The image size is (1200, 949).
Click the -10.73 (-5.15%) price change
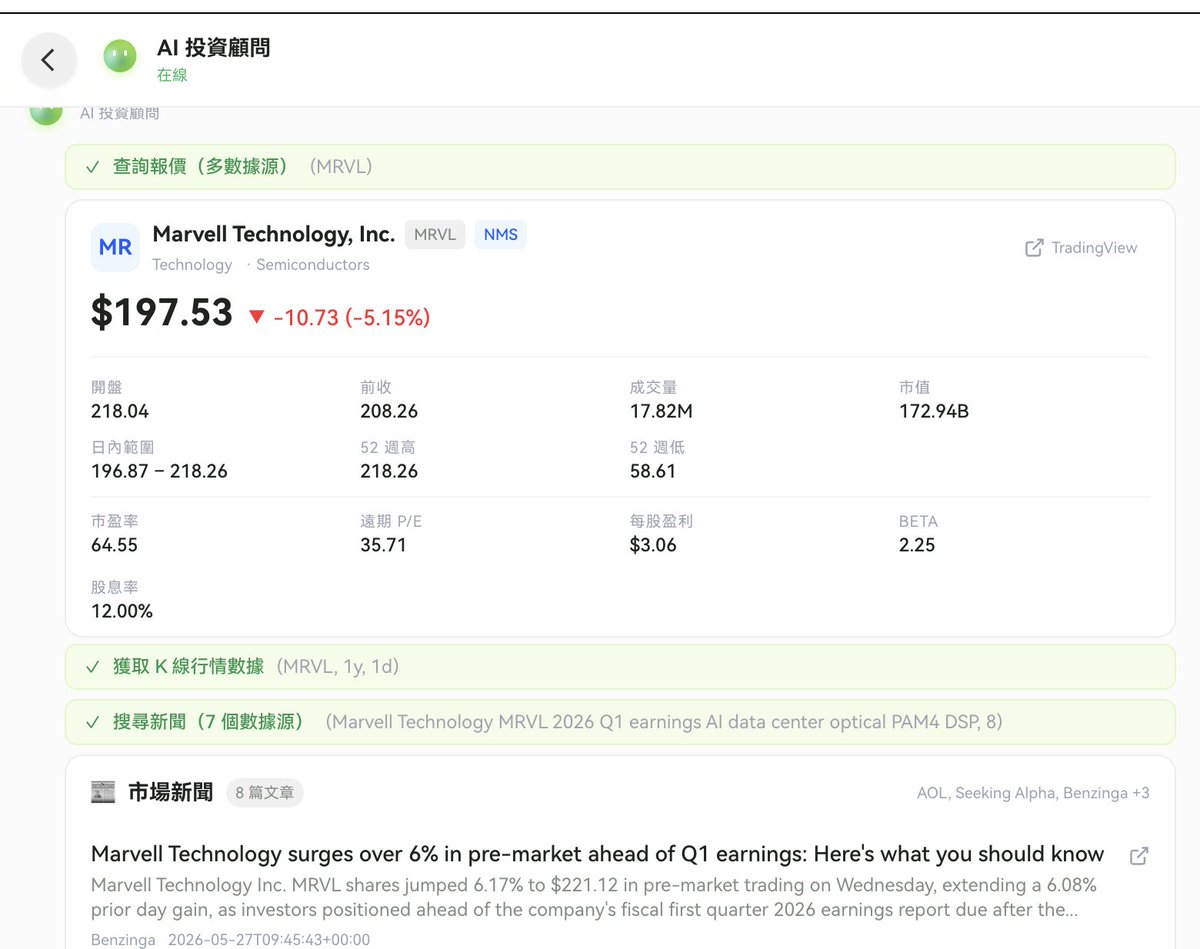[x=352, y=318]
